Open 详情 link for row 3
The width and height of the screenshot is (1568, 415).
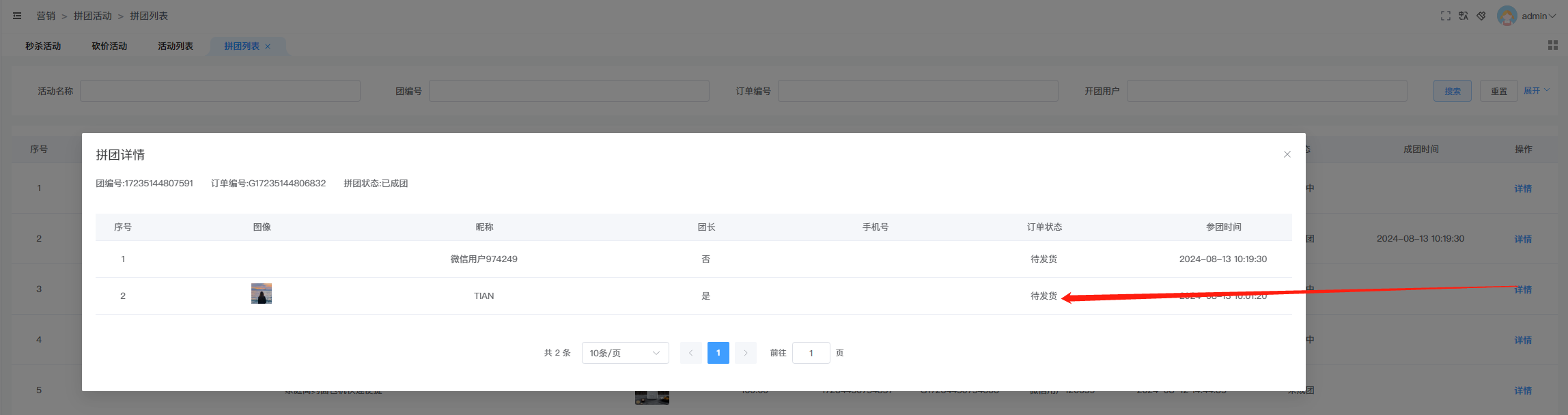tap(1523, 289)
